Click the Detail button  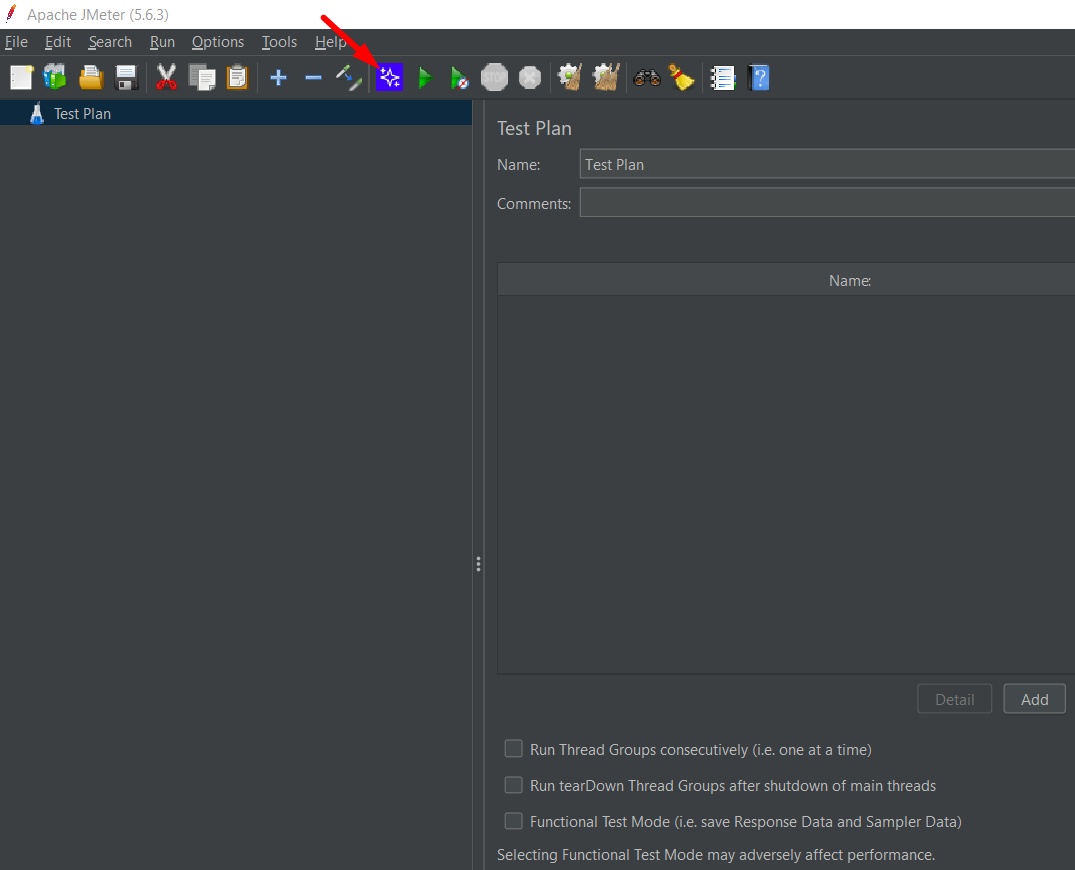(x=954, y=699)
